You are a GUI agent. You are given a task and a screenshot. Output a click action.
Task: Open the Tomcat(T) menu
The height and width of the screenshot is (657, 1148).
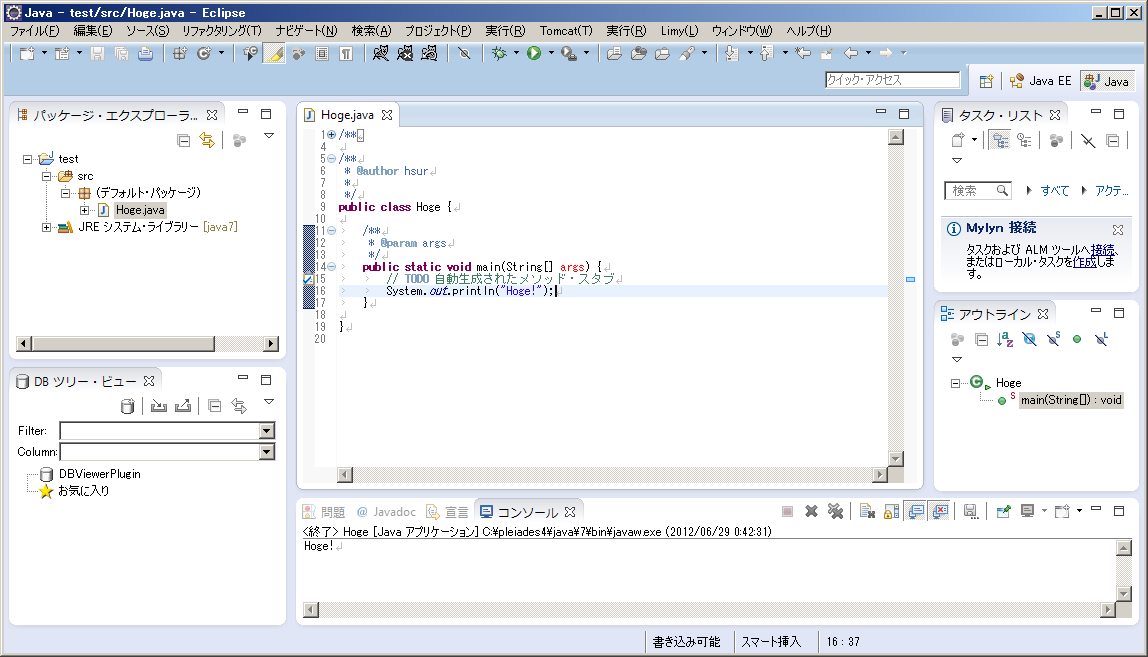pyautogui.click(x=565, y=31)
